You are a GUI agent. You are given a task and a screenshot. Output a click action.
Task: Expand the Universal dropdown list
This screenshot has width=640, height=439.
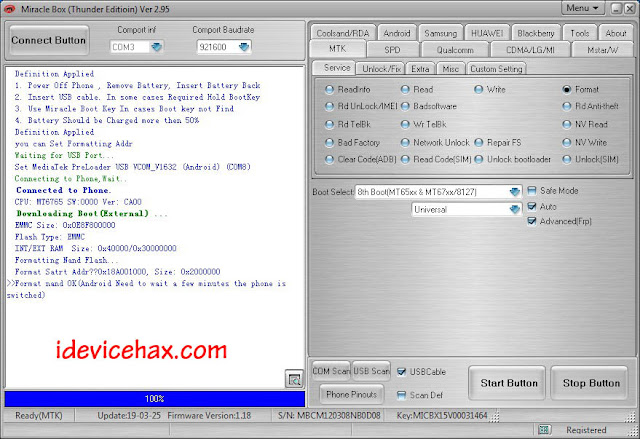[515, 209]
